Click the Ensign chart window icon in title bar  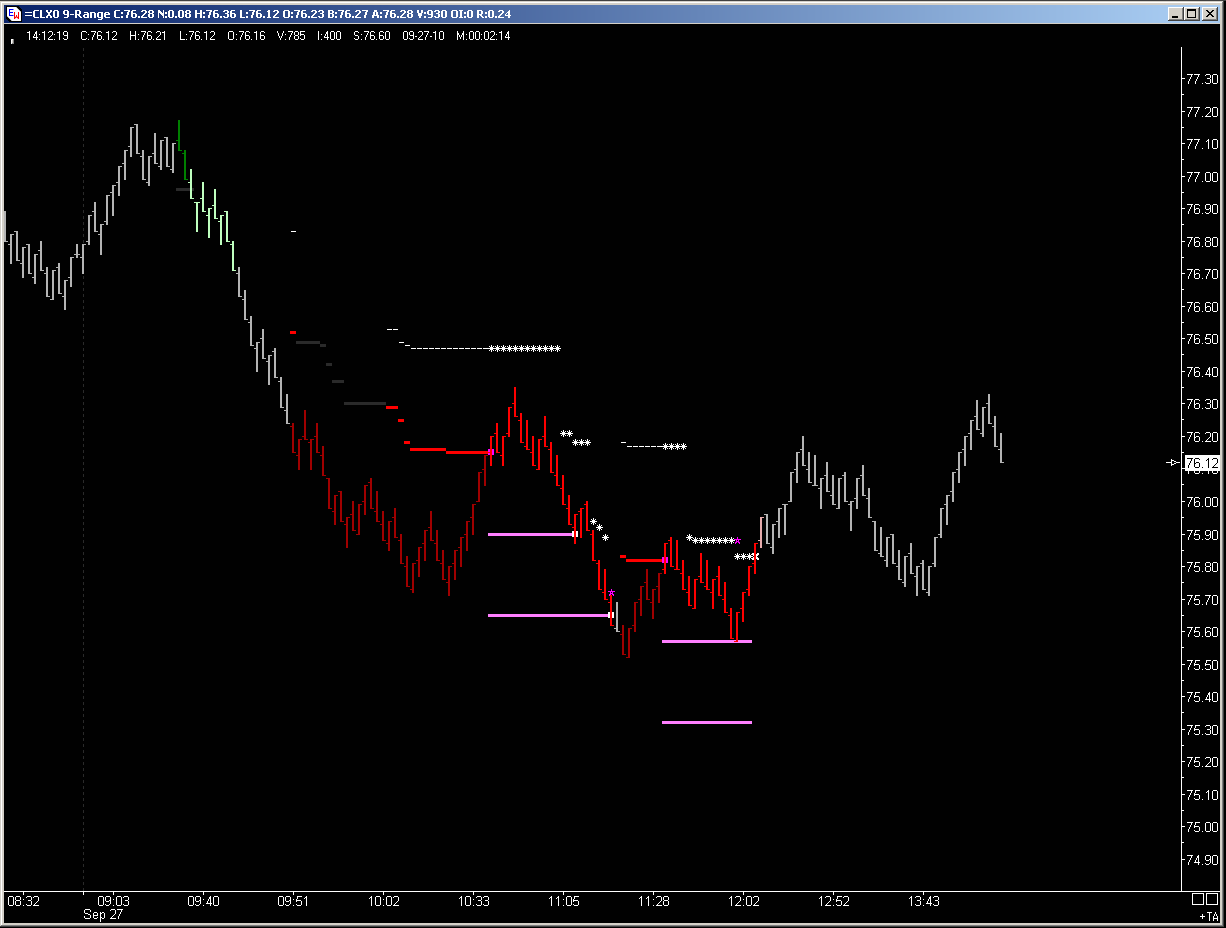click(13, 14)
